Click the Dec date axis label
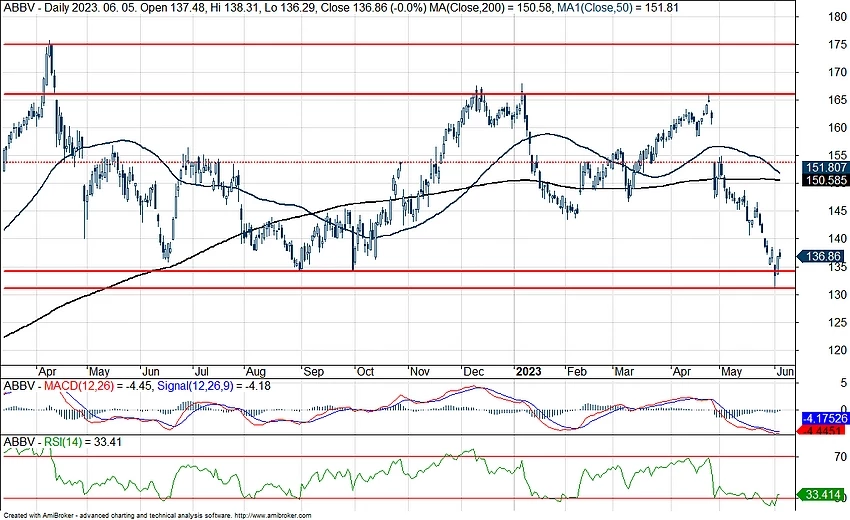 (x=473, y=372)
